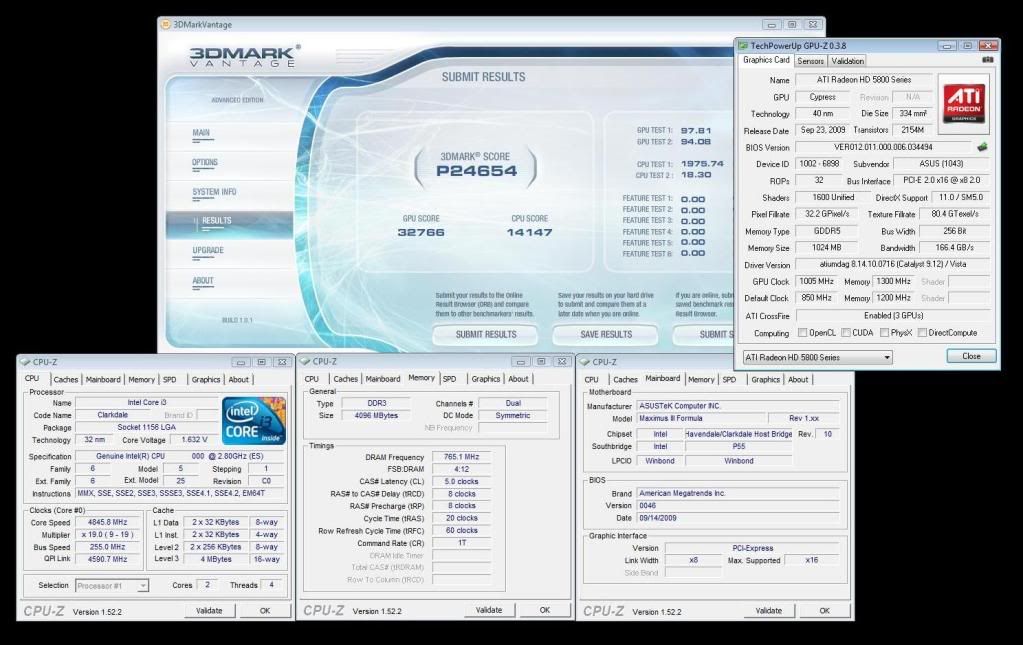Click OK in the CPU-Z processor window
This screenshot has height=645, width=1023.
265,610
